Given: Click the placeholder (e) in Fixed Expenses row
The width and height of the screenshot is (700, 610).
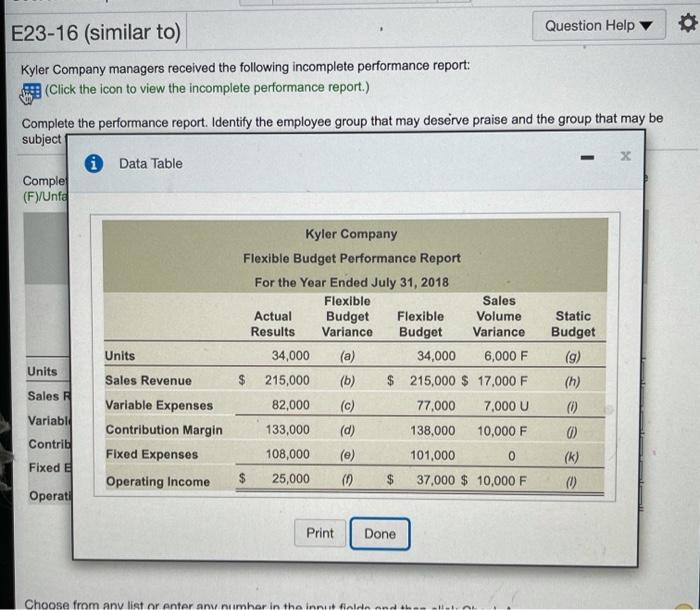Looking at the screenshot, I should tap(347, 455).
